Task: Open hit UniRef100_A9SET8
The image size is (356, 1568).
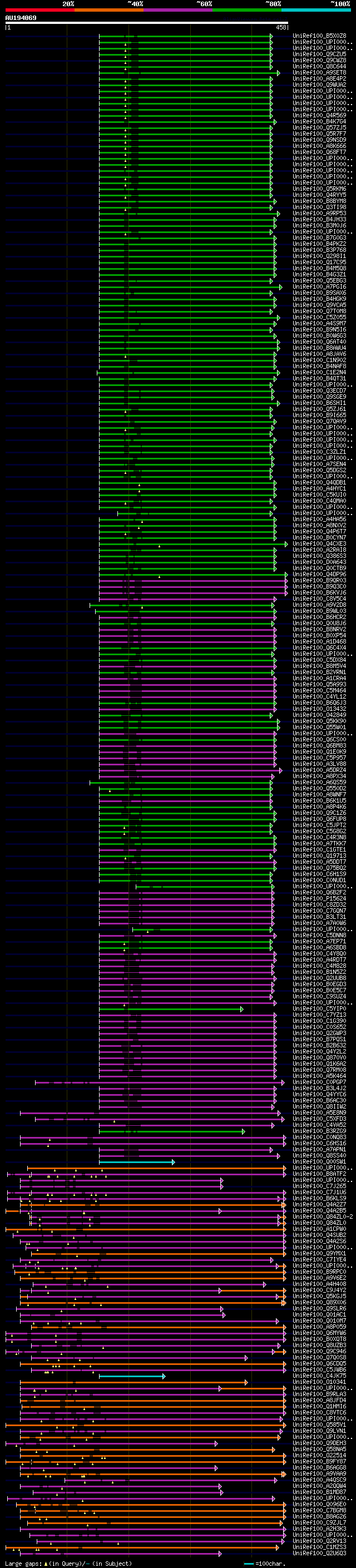Action: click(319, 72)
